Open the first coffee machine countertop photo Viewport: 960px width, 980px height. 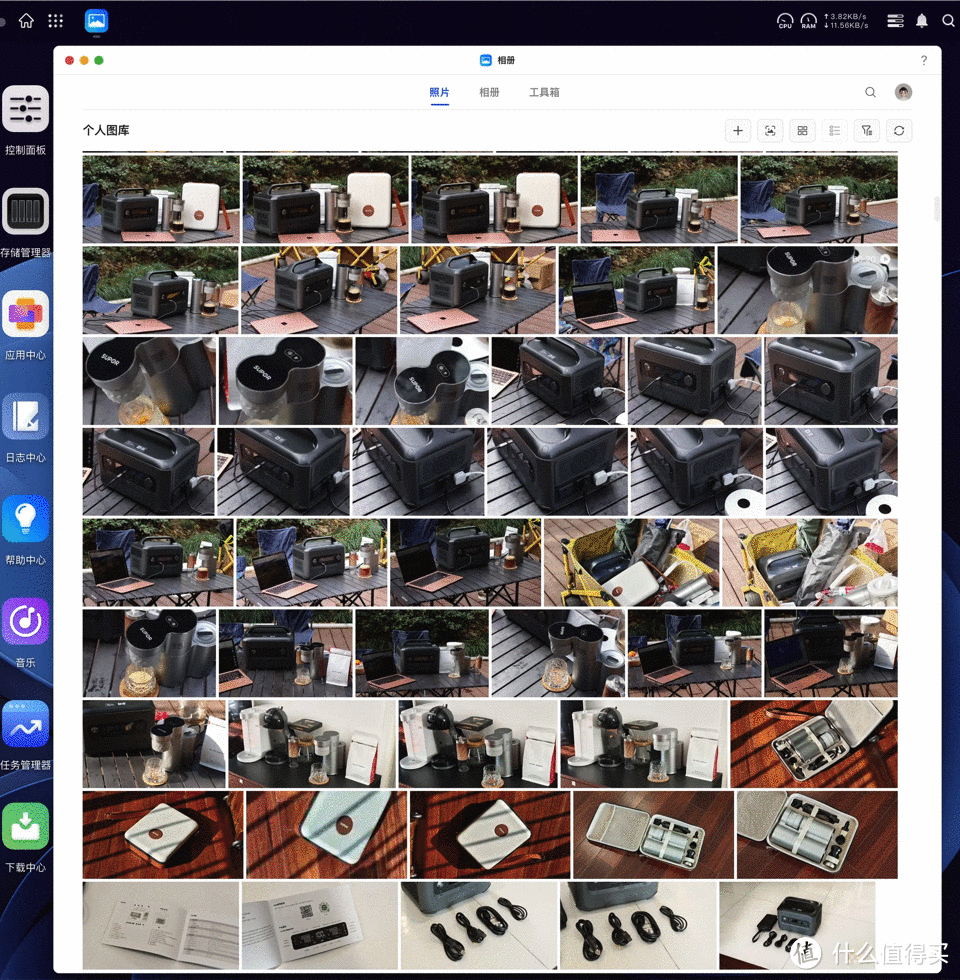point(312,744)
